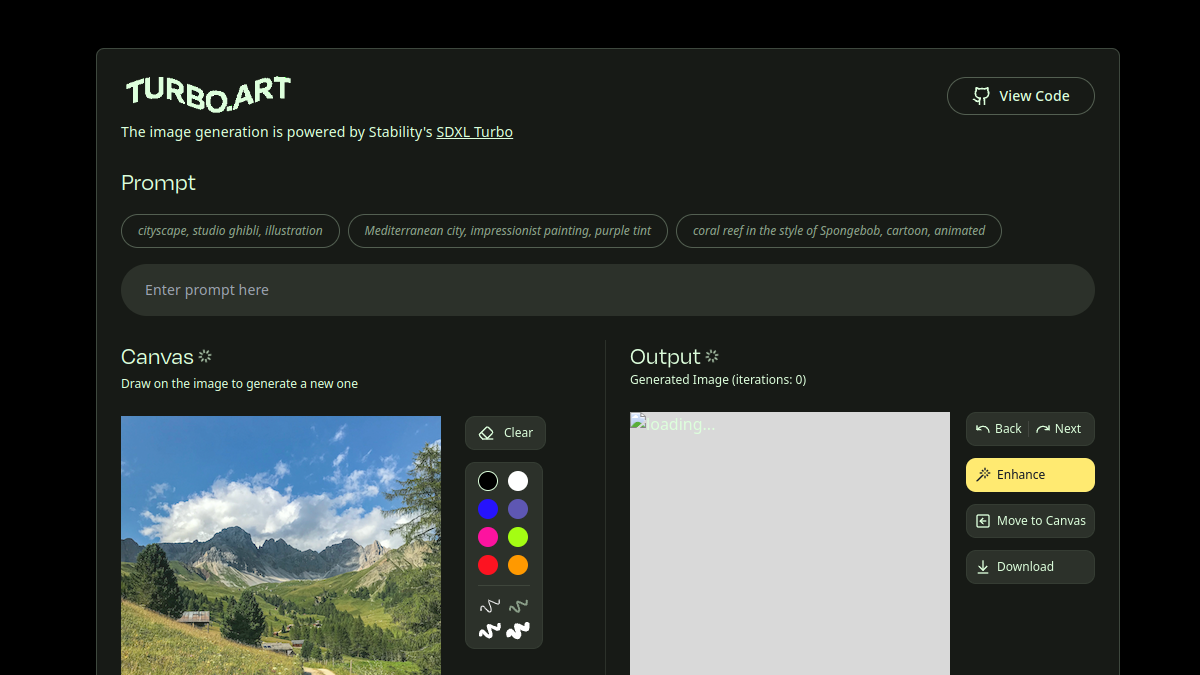This screenshot has height=675, width=1200.
Task: Select the pink color swatch
Action: click(488, 537)
